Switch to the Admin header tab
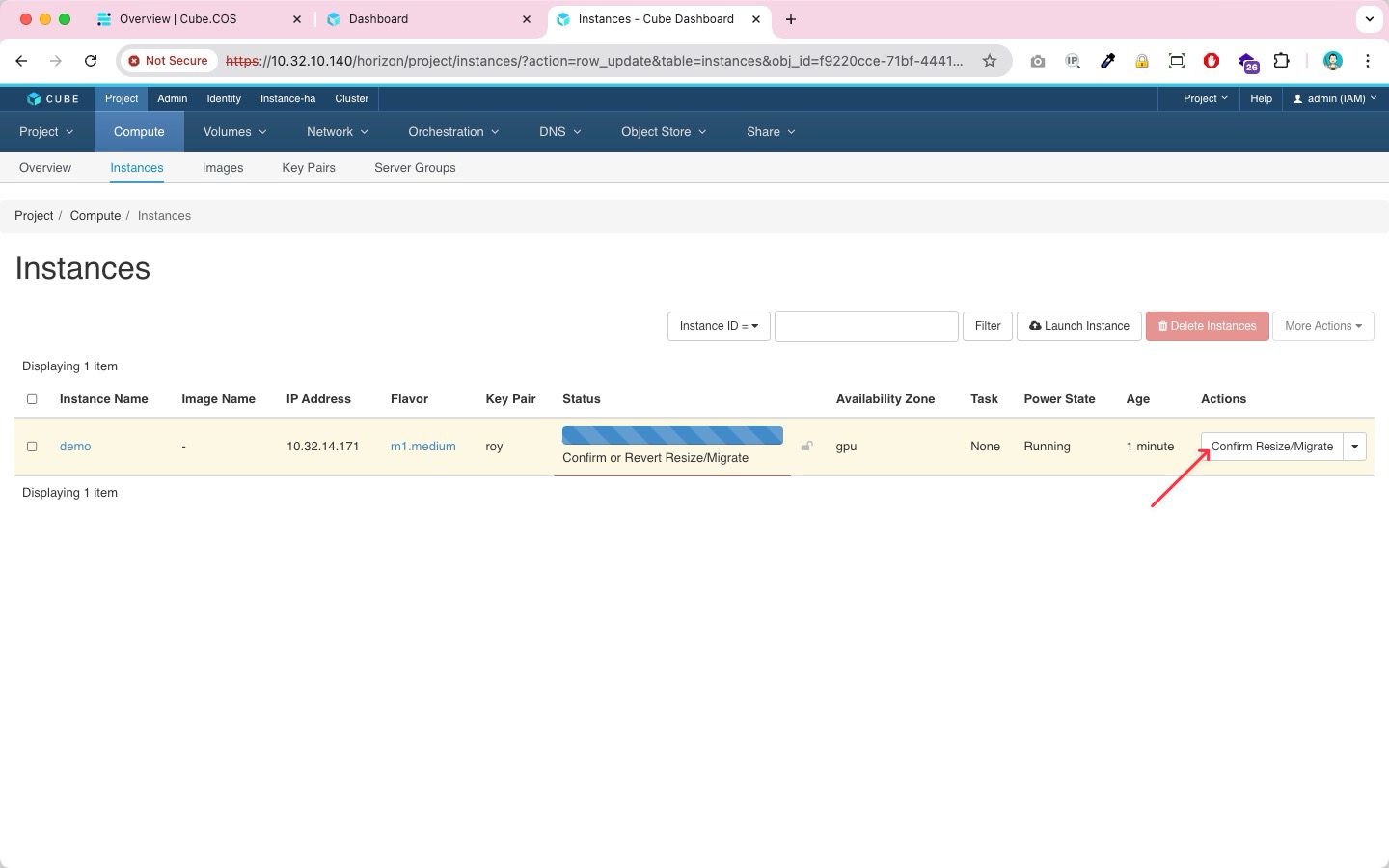The image size is (1389, 868). click(173, 98)
